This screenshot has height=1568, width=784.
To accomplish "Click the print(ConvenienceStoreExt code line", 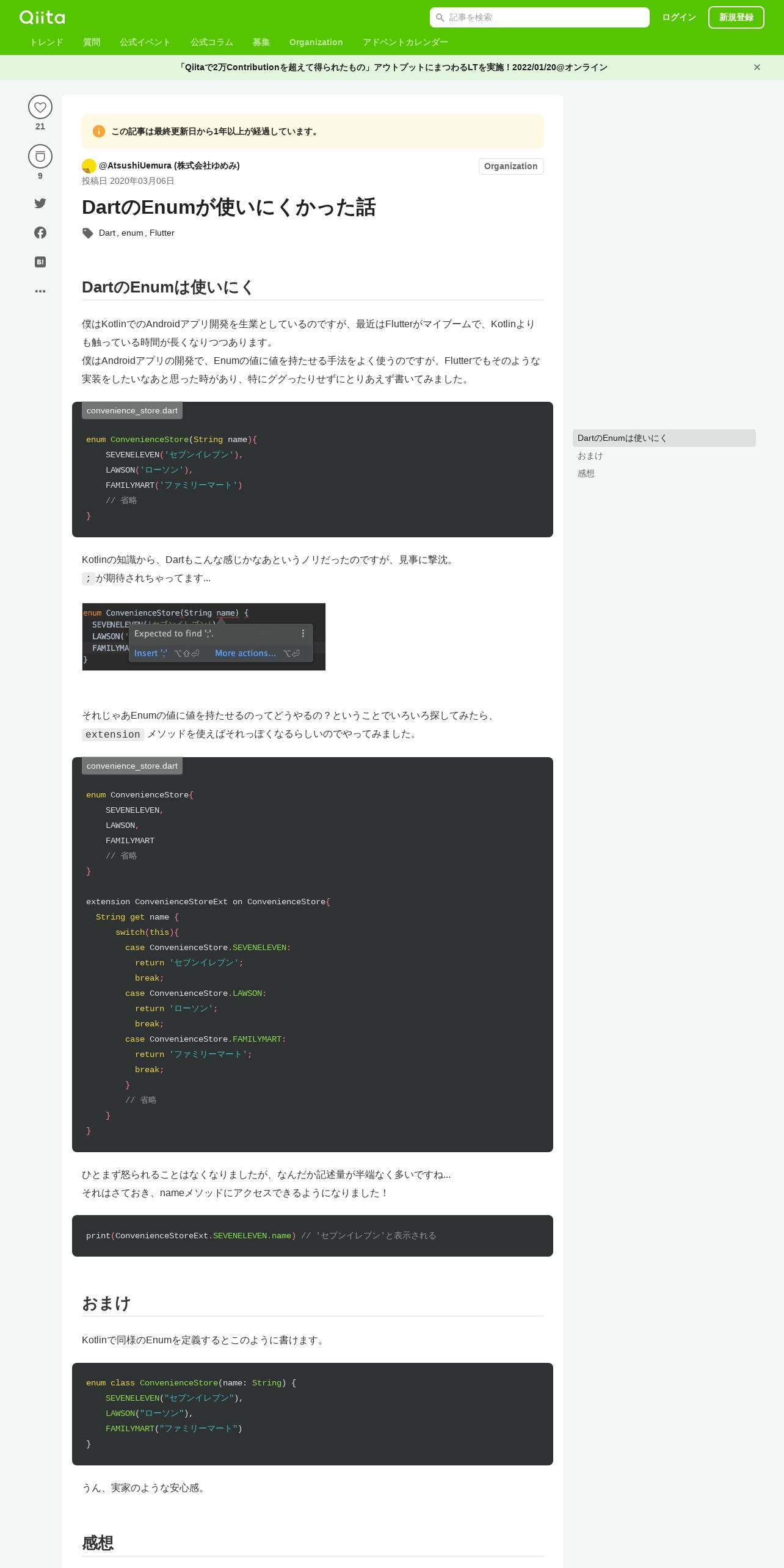I will (x=261, y=1235).
